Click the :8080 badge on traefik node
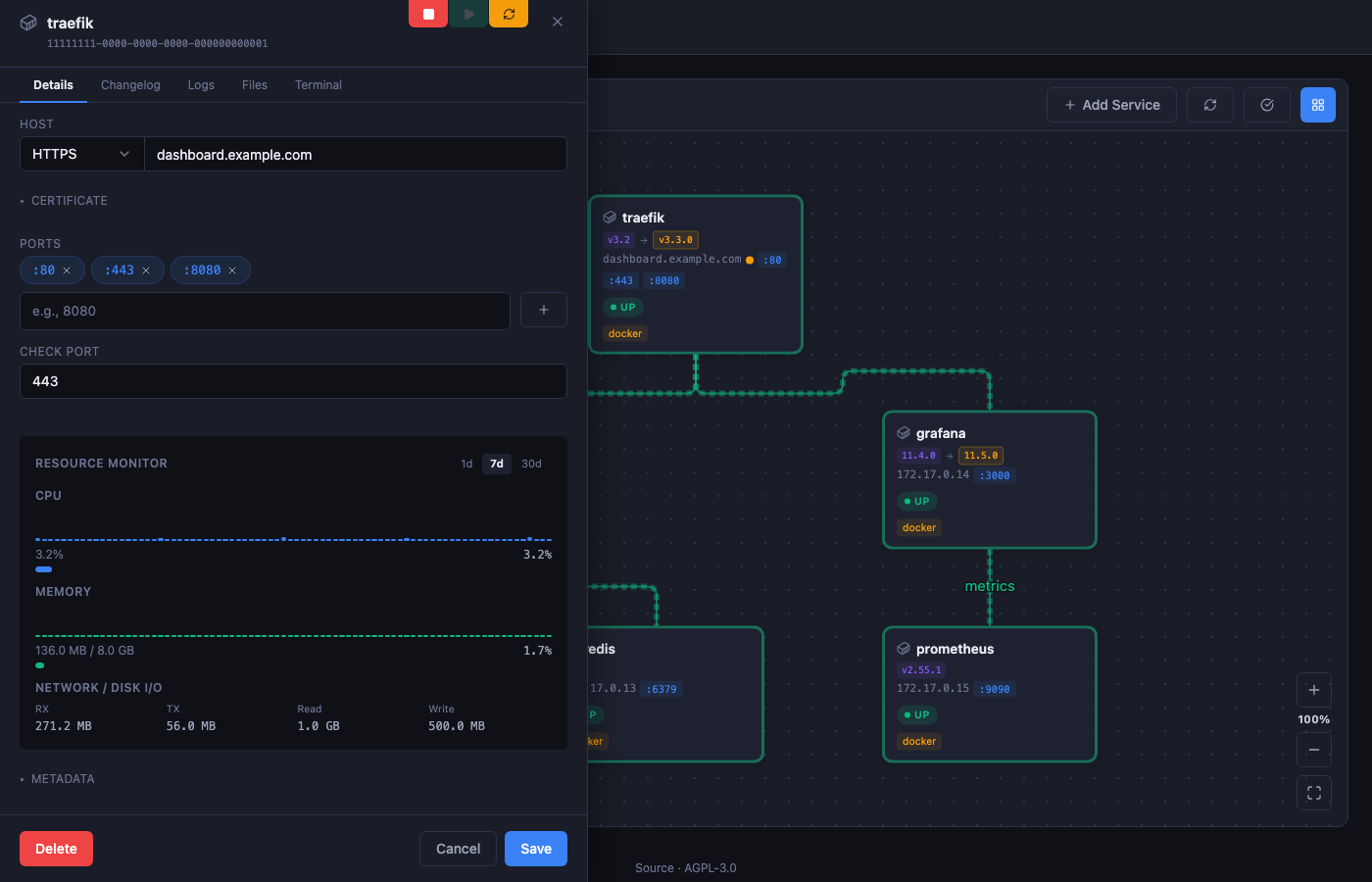Image resolution: width=1372 pixels, height=882 pixels. coord(664,280)
